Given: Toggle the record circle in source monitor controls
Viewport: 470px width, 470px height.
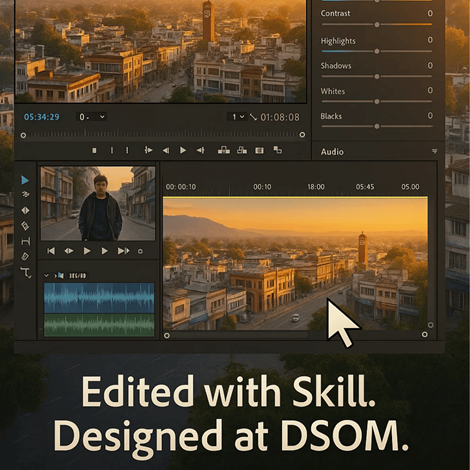Looking at the screenshot, I should pos(140,251).
